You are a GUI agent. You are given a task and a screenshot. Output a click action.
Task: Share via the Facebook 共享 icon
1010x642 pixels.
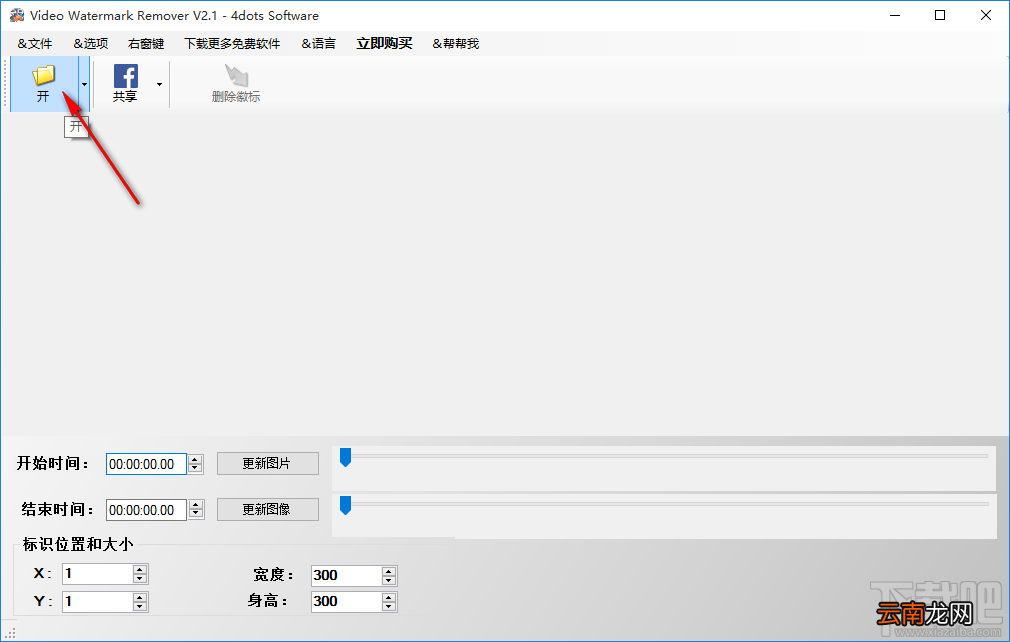[x=125, y=84]
